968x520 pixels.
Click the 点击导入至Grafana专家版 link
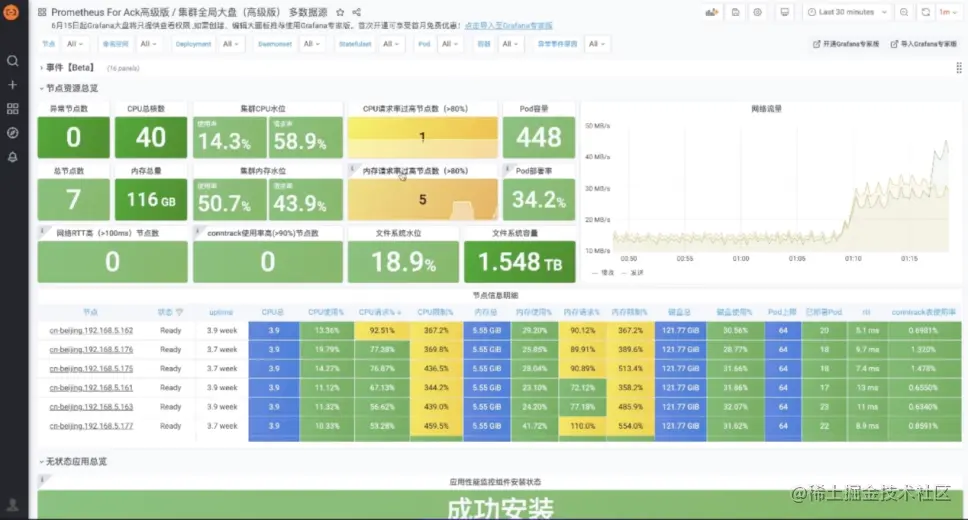click(509, 25)
